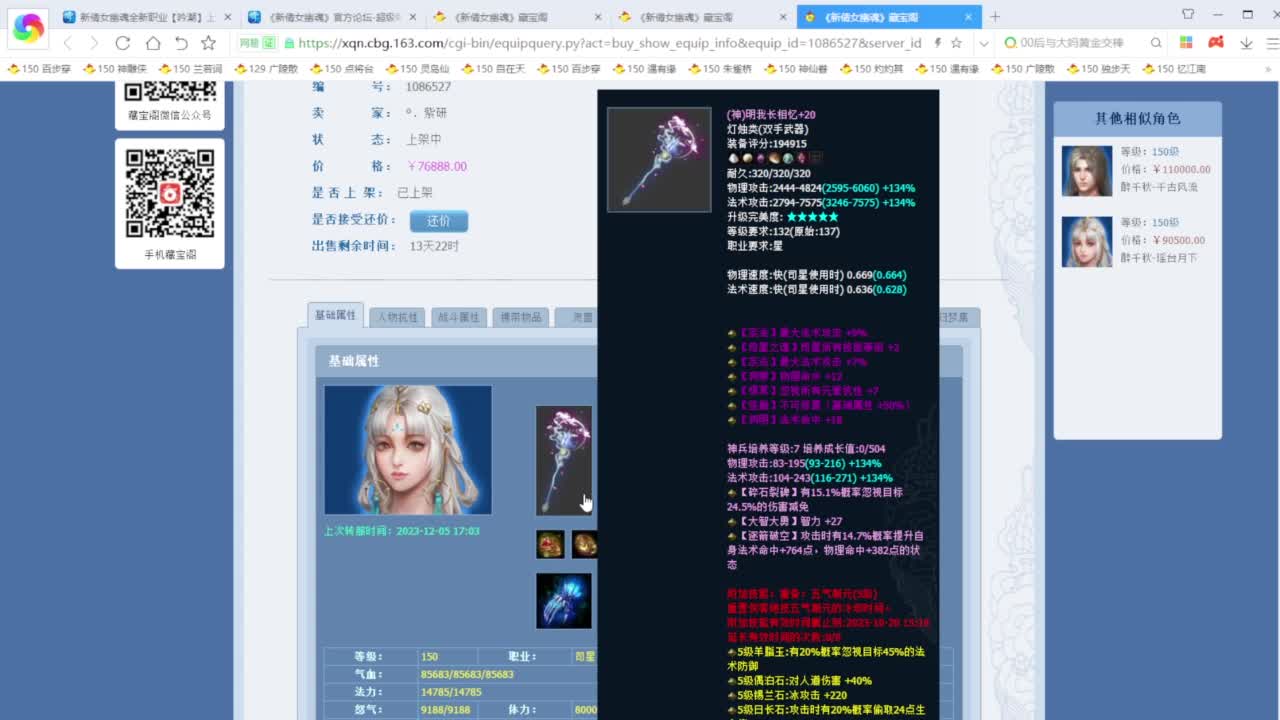This screenshot has width=1280, height=720.
Task: Open bookmark 150 灵岛仙
Action: (x=417, y=69)
